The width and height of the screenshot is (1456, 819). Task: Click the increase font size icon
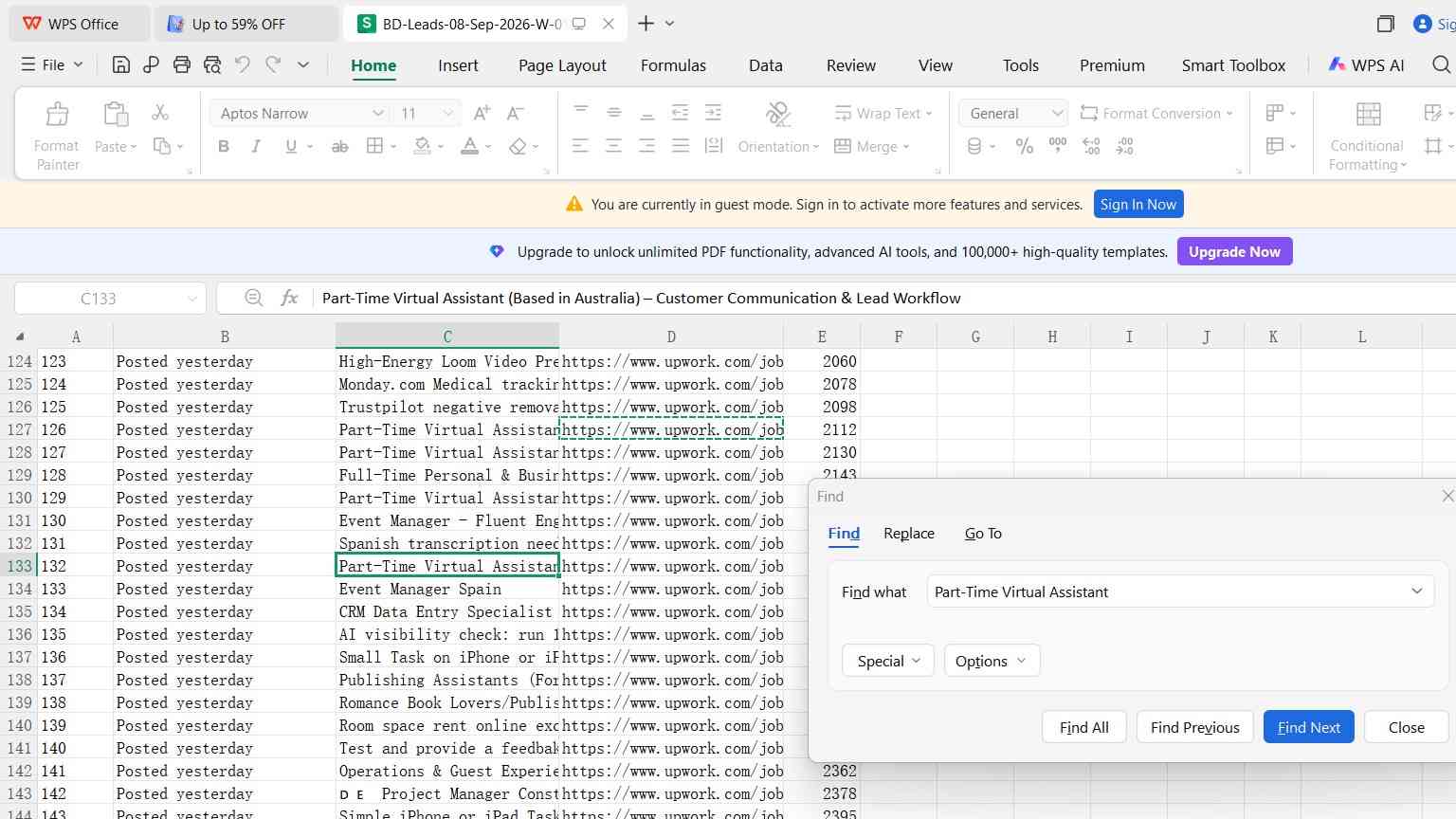pos(482,113)
